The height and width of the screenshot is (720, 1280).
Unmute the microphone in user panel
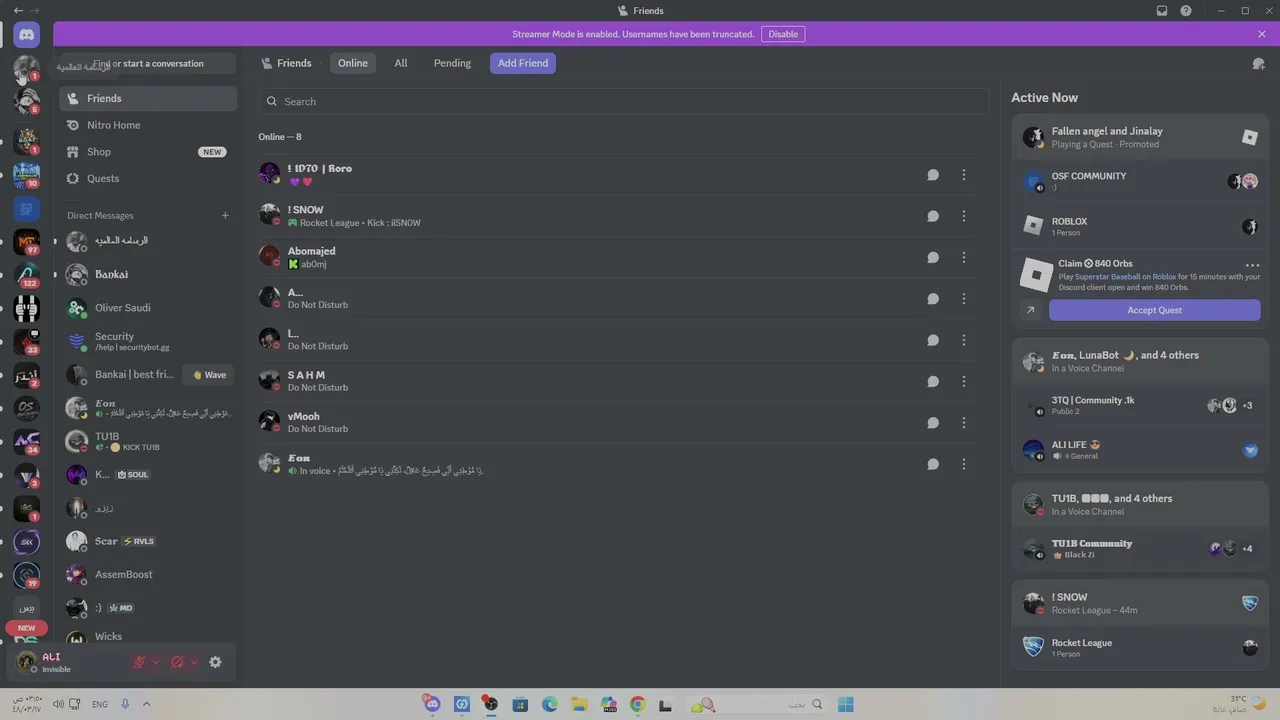coord(140,662)
